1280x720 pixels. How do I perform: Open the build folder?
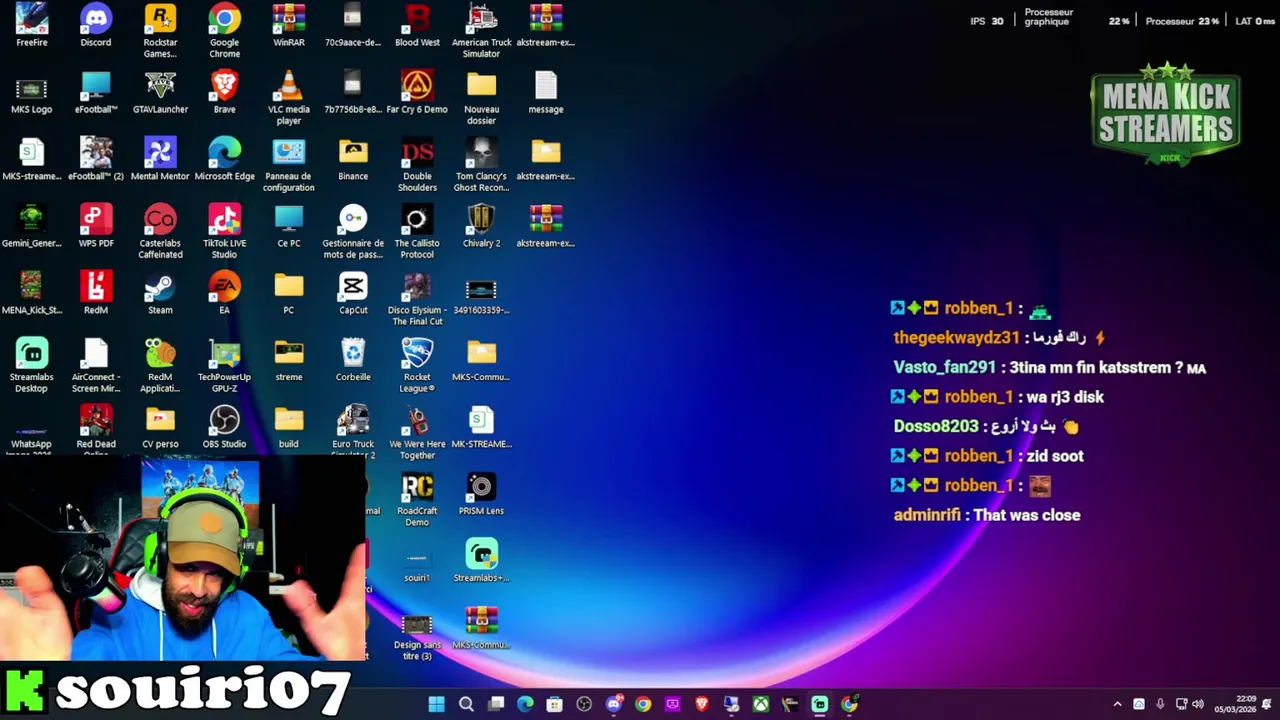pos(289,427)
